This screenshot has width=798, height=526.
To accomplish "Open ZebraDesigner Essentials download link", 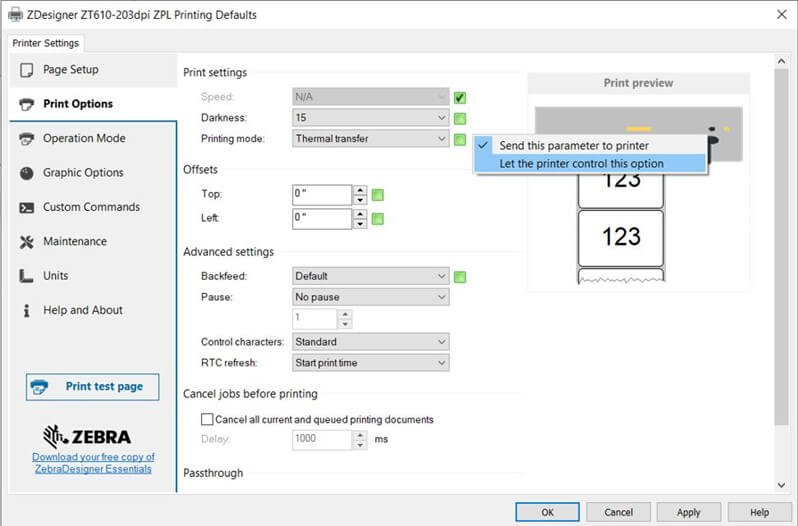I will (x=93, y=463).
